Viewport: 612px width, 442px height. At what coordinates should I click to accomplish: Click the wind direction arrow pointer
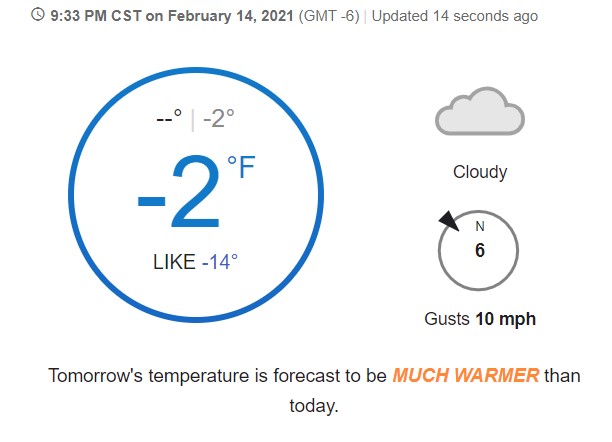[449, 221]
